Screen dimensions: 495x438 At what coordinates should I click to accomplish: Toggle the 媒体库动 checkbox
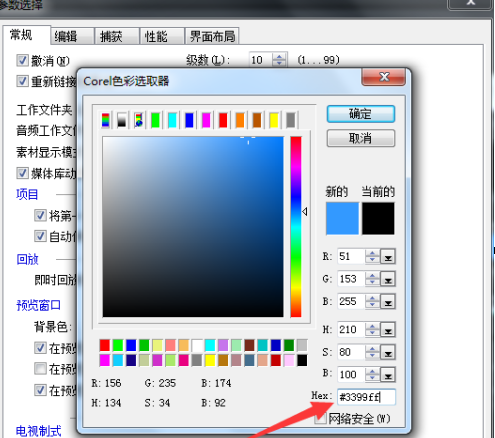click(x=22, y=173)
